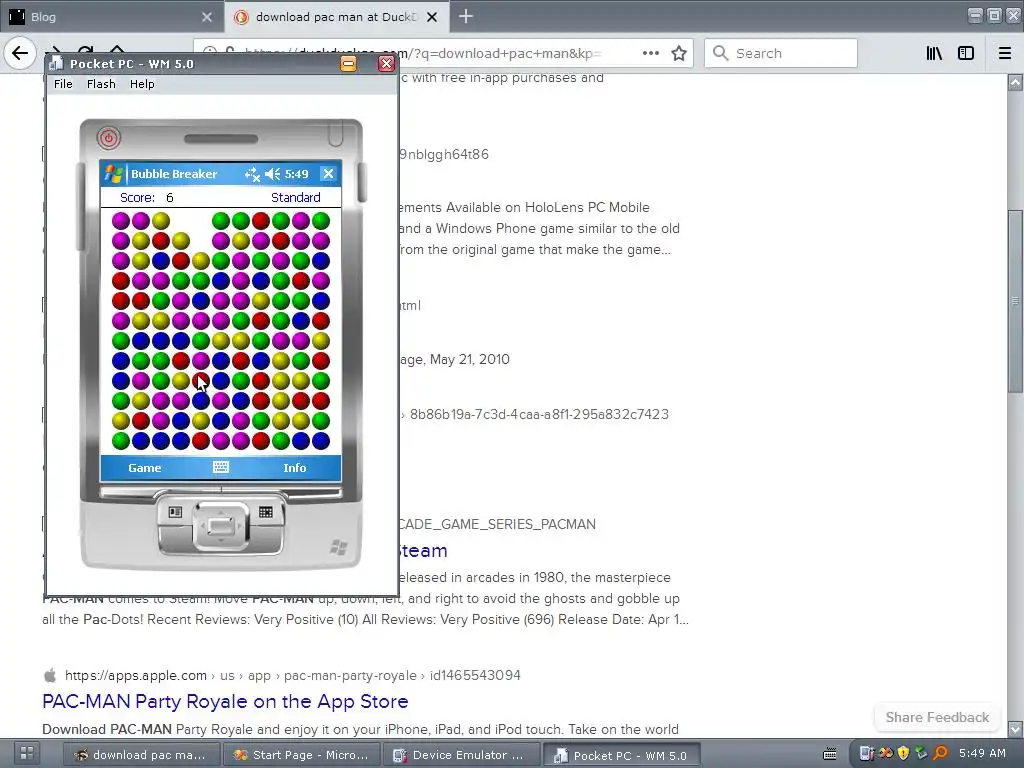This screenshot has height=768, width=1024.
Task: Toggle the browser sidebar icon
Action: pos(966,53)
